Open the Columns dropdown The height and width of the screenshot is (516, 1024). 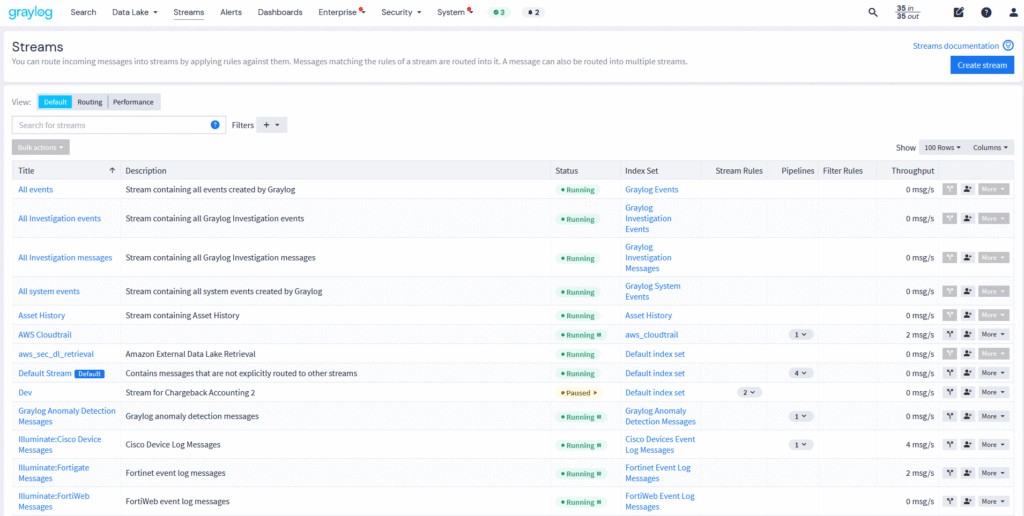click(990, 148)
